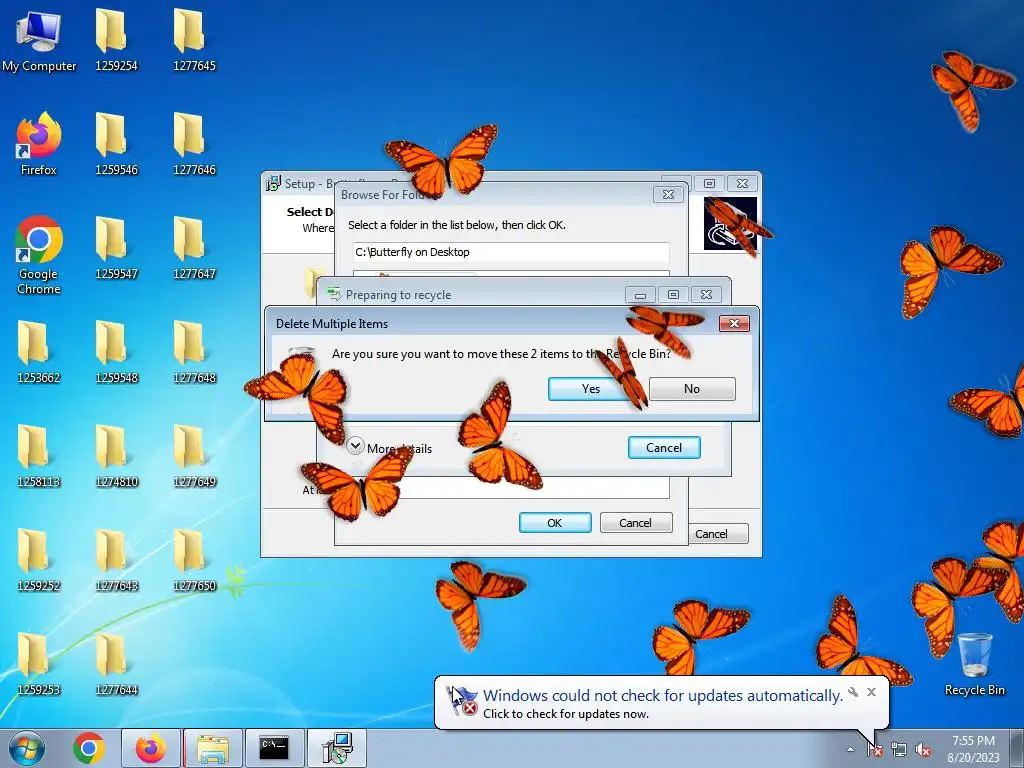
Task: Open the Recycle Bin on desktop
Action: (974, 664)
